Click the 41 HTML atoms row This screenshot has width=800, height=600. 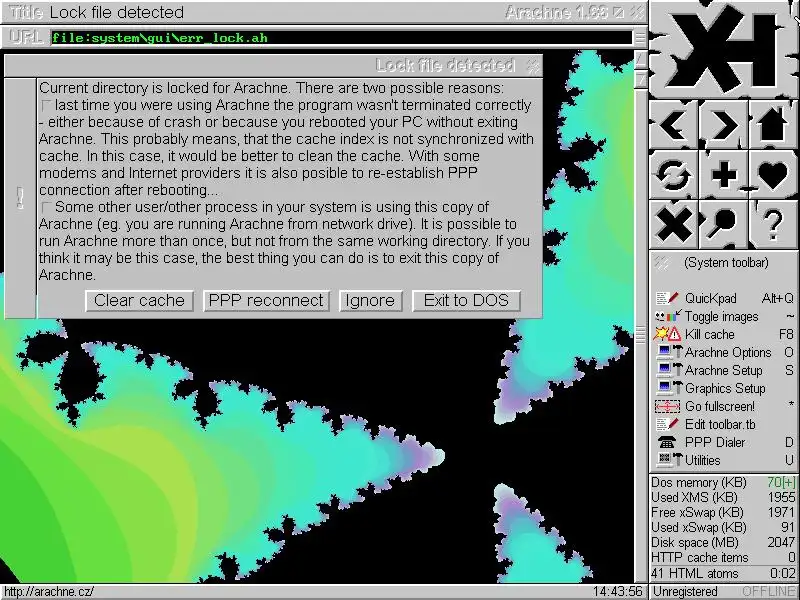[723, 573]
